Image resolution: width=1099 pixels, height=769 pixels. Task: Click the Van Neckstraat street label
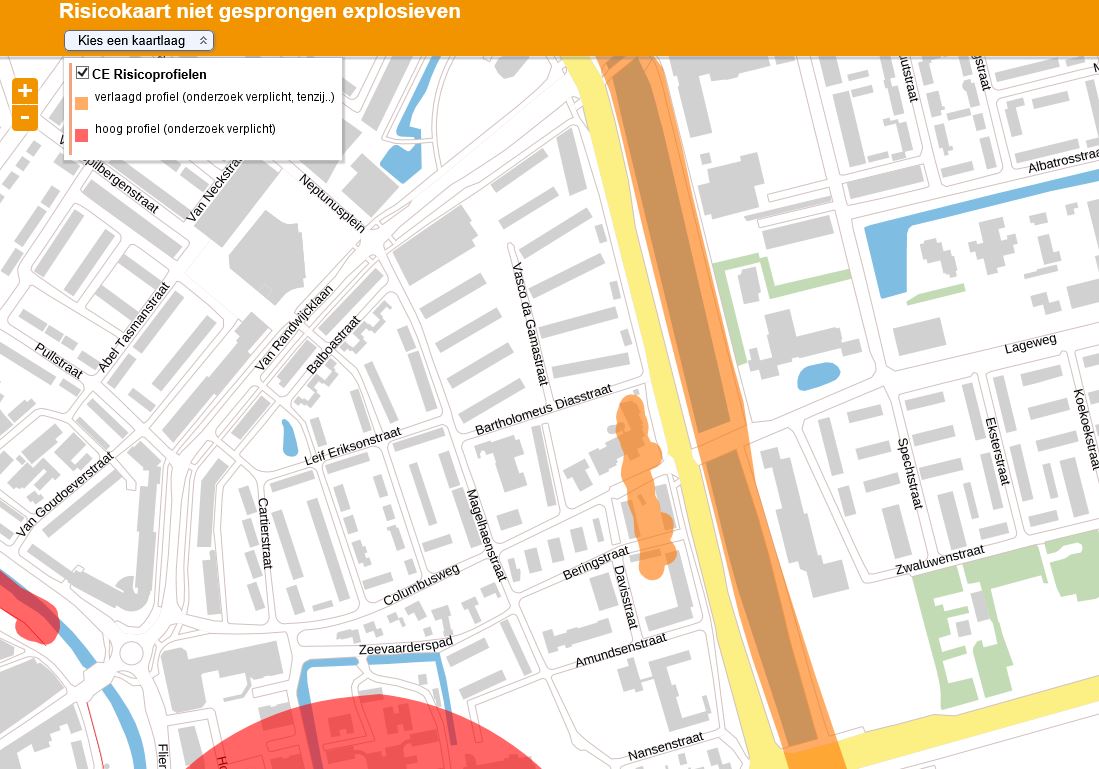[x=213, y=191]
